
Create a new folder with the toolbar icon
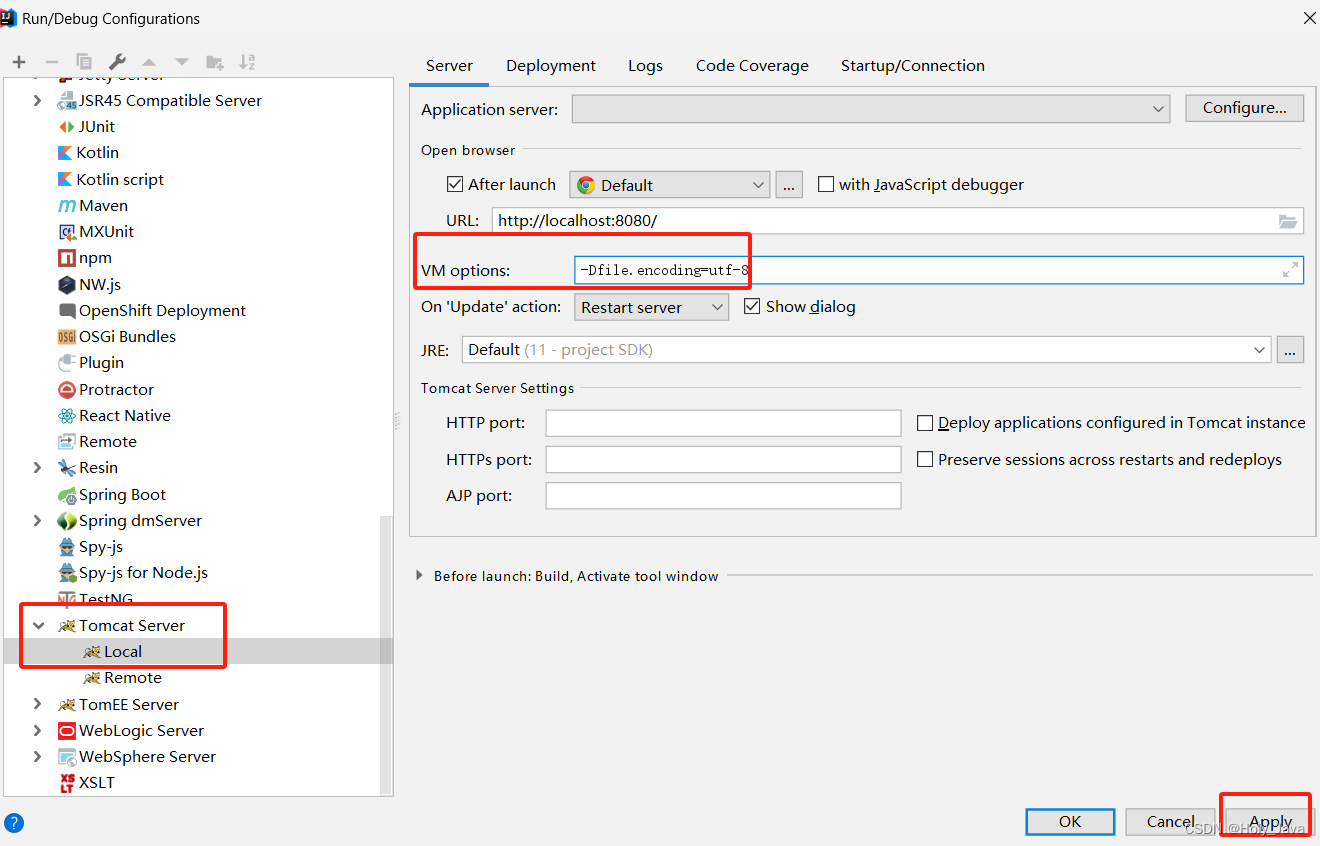pos(215,62)
